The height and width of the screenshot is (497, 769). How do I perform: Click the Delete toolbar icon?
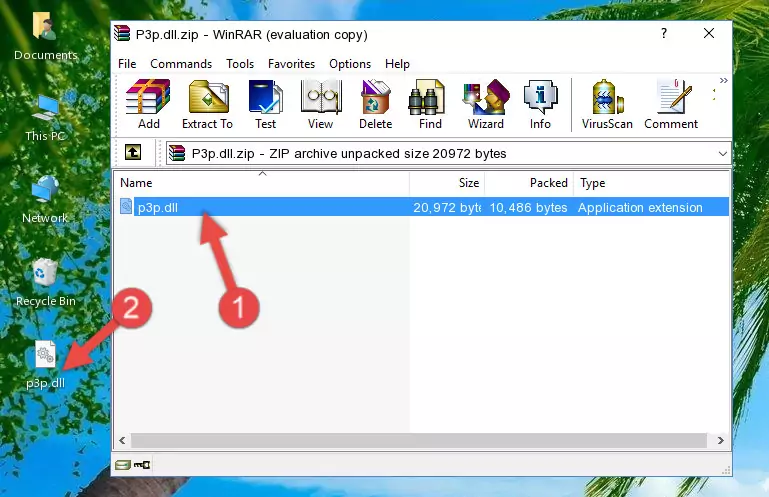(376, 104)
